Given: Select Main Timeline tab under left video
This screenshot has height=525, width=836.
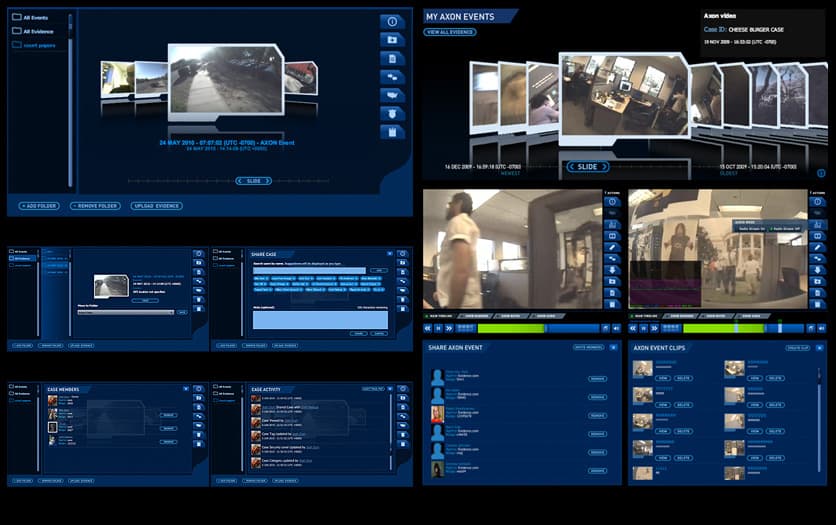Looking at the screenshot, I should coord(439,316).
